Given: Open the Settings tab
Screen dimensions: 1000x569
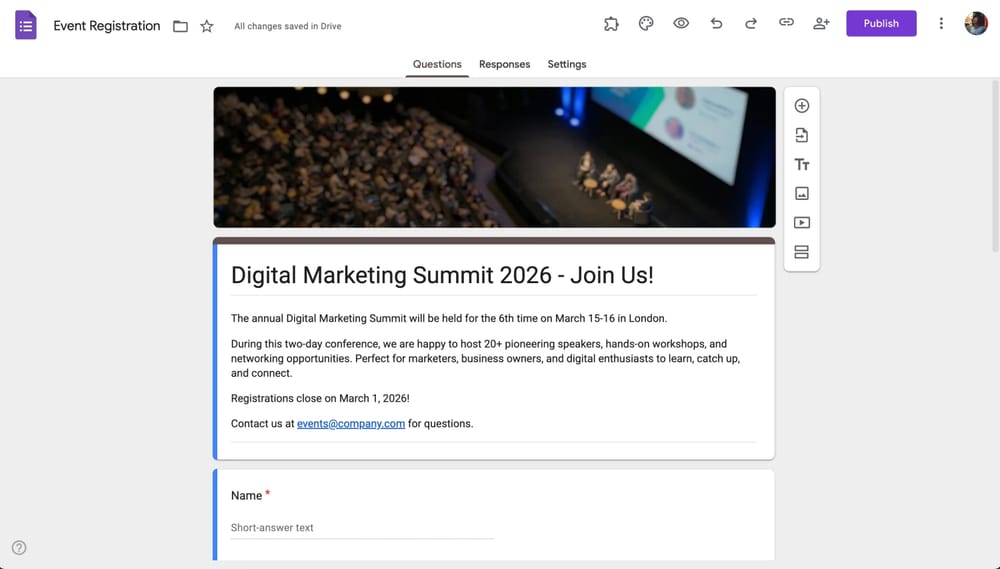Looking at the screenshot, I should coord(567,64).
